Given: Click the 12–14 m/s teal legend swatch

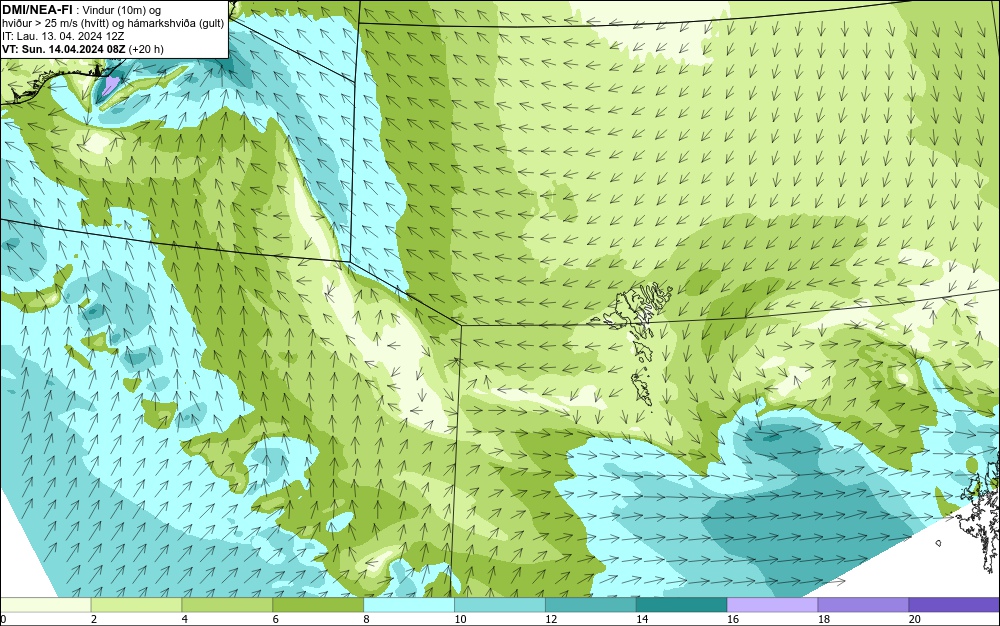Looking at the screenshot, I should 591,604.
